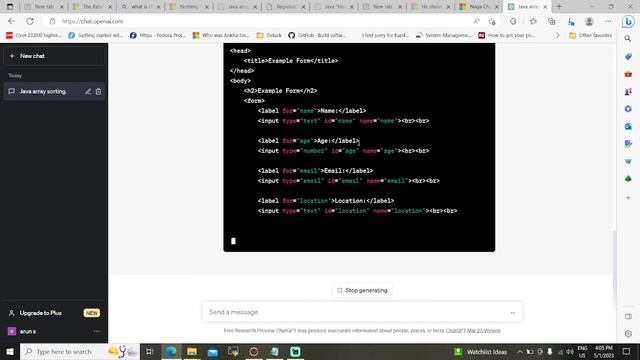Viewport: 640px width, 360px height.
Task: Open the Oclack bookmarks folder
Action: [x=269, y=36]
